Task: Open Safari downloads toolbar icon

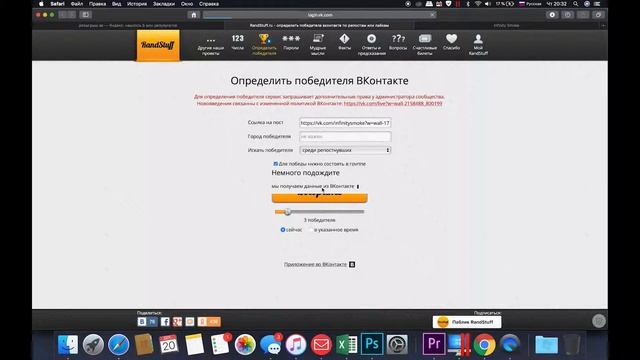Action: coord(552,15)
